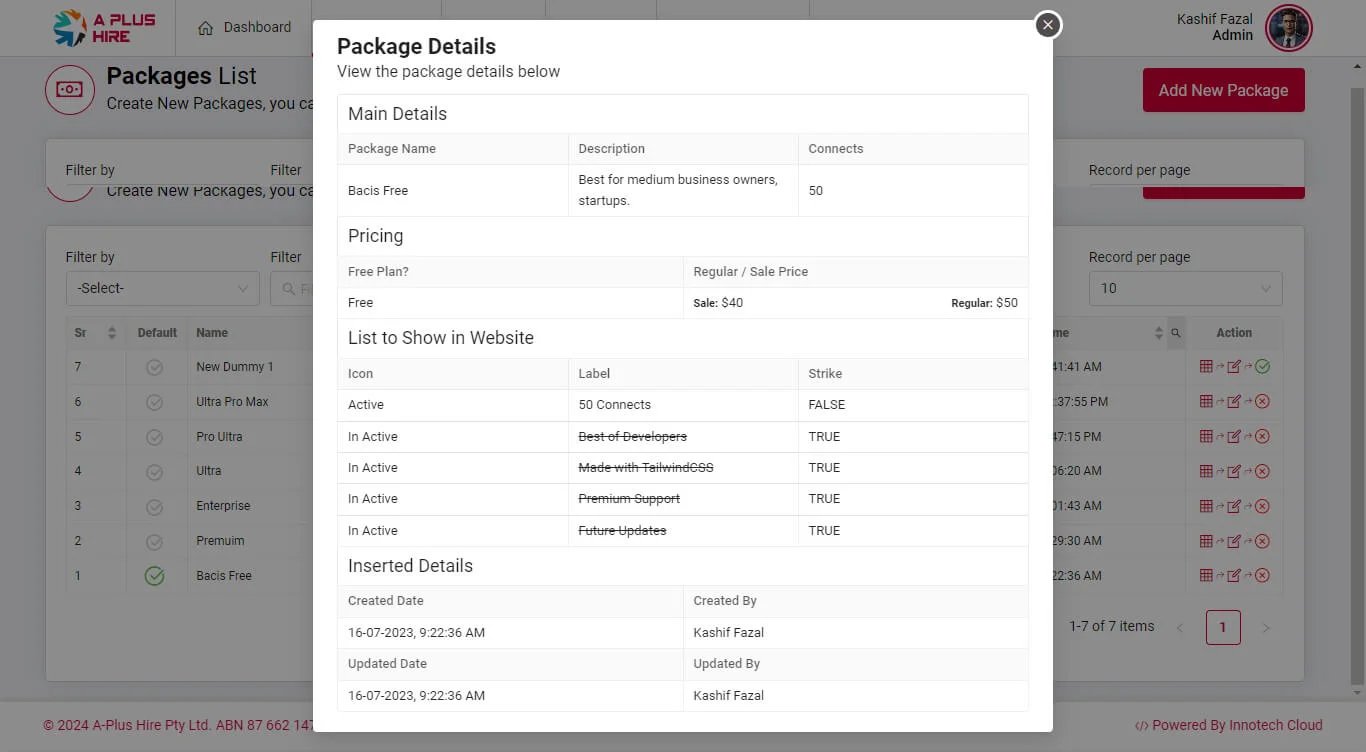Open the Filter by -Select- dropdown

[x=162, y=288]
